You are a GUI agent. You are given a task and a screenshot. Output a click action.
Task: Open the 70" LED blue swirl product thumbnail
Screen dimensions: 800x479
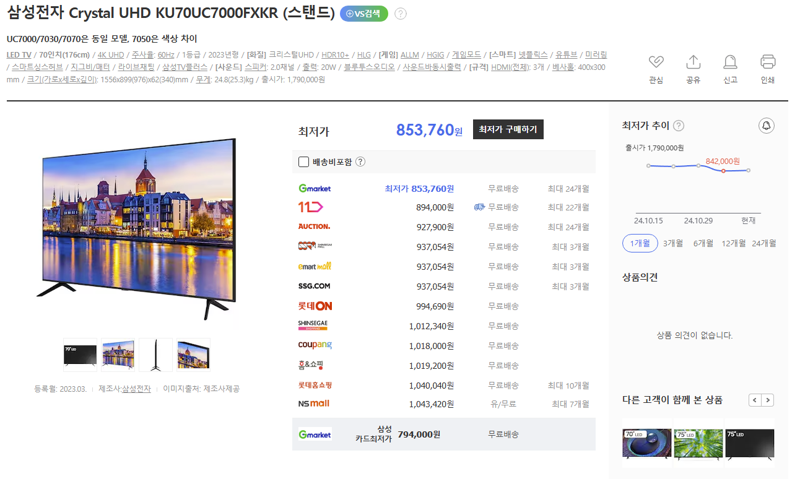pyautogui.click(x=647, y=443)
